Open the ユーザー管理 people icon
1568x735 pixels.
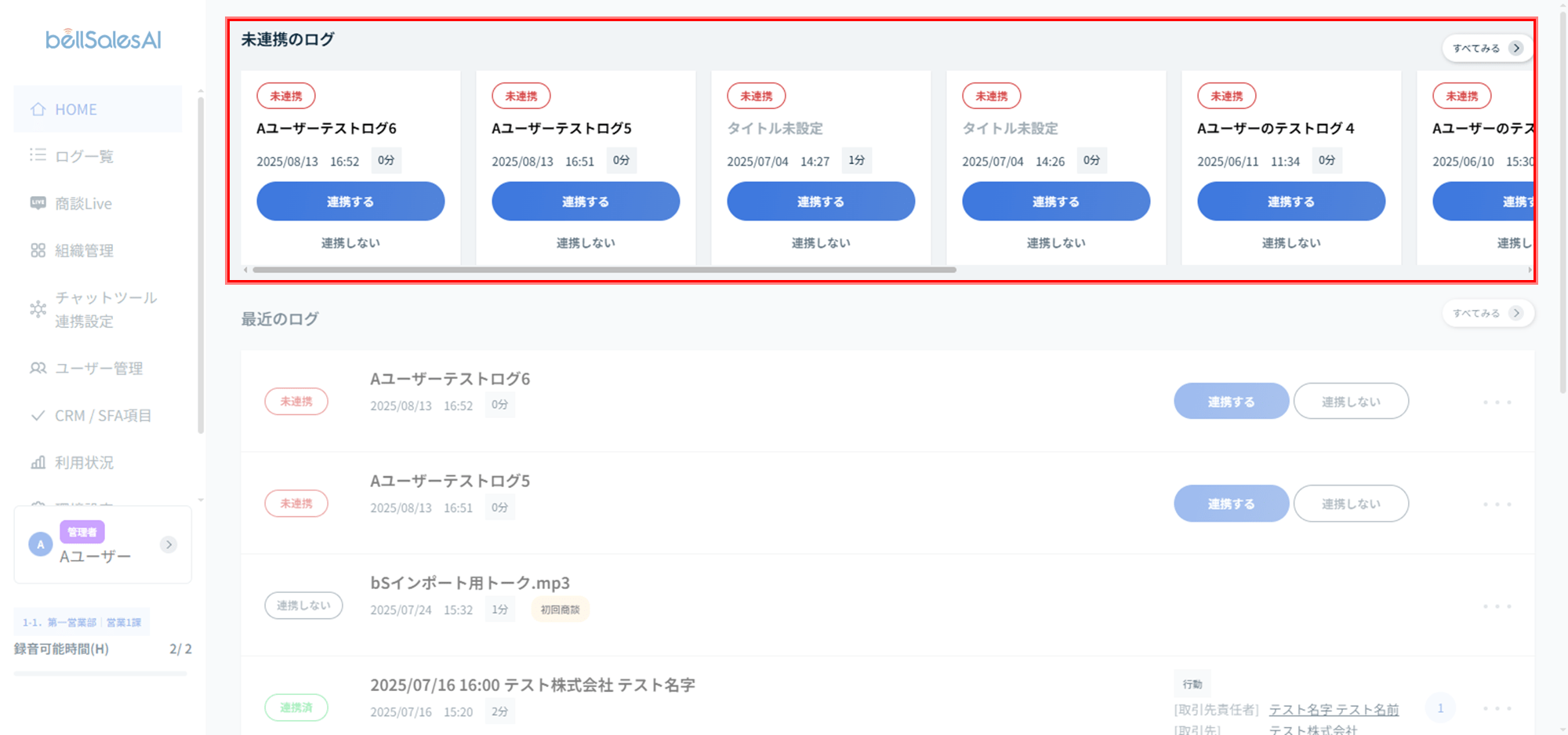point(38,368)
